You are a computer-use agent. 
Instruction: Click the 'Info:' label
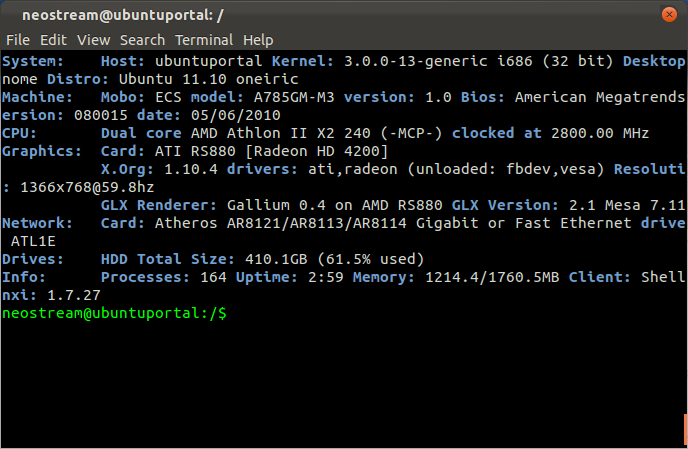coord(24,277)
